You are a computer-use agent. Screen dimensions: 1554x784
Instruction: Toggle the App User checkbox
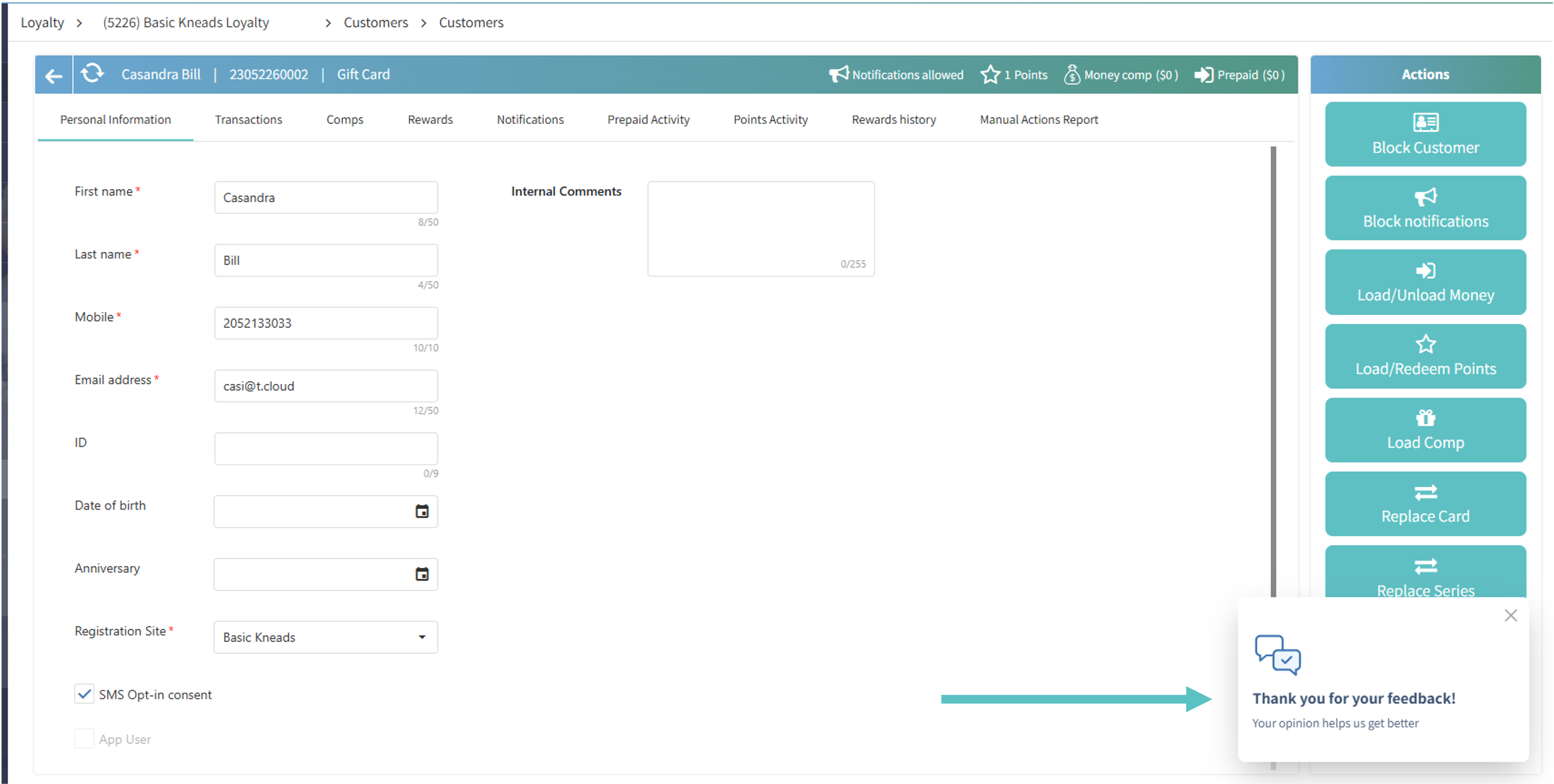coord(84,739)
